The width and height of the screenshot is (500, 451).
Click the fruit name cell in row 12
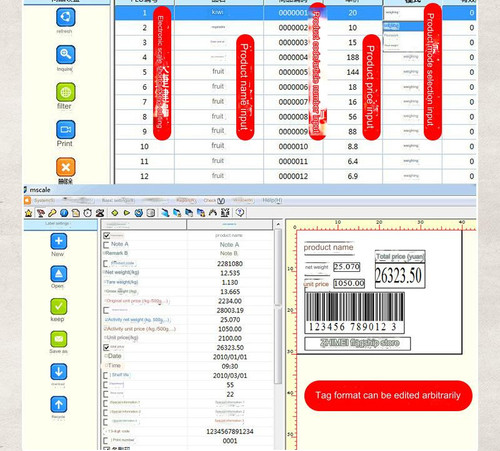pyautogui.click(x=218, y=176)
